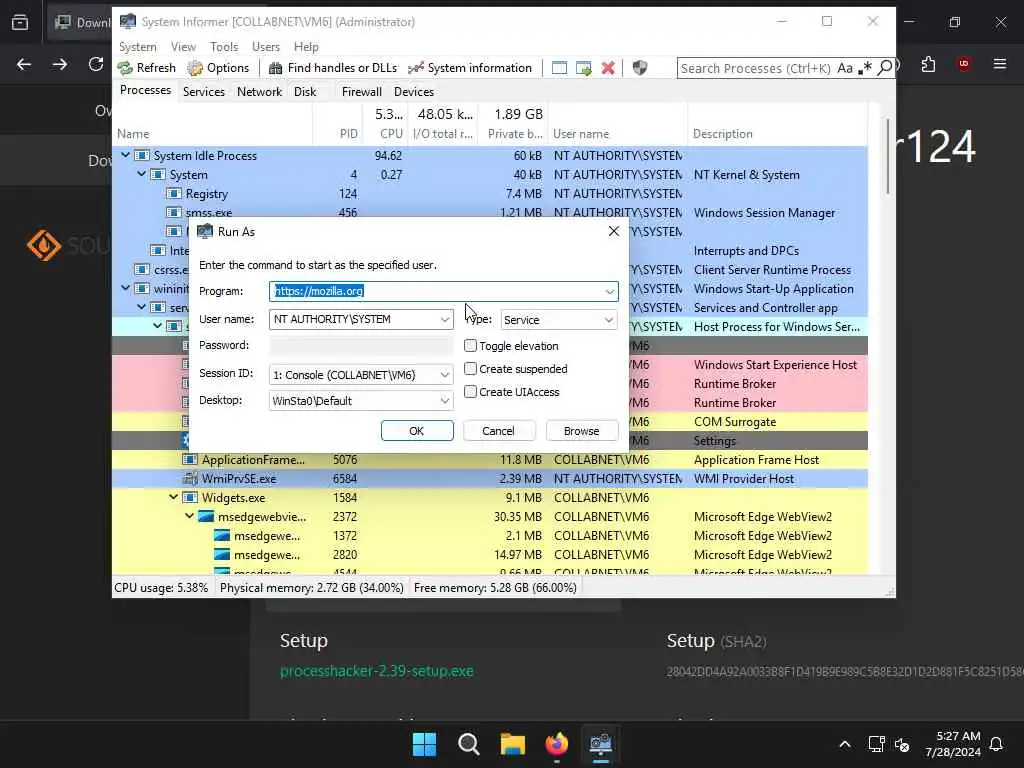Click the find window toolbar icon
1024x768 pixels.
pyautogui.click(x=559, y=68)
